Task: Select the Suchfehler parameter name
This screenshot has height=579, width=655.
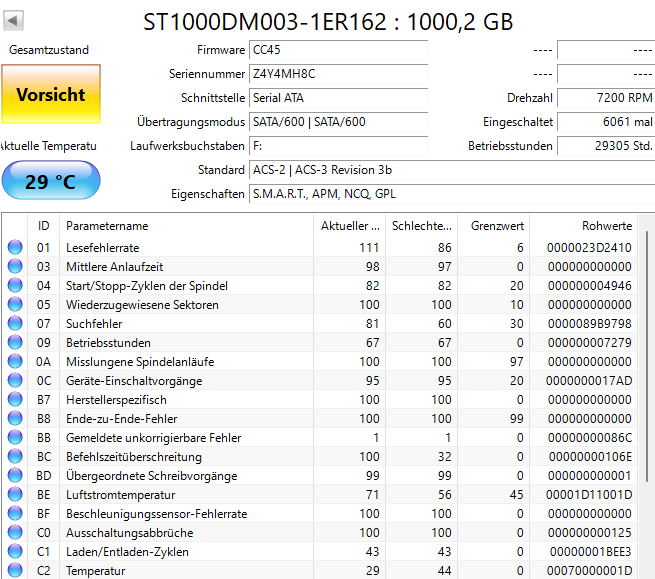Action: coord(94,324)
